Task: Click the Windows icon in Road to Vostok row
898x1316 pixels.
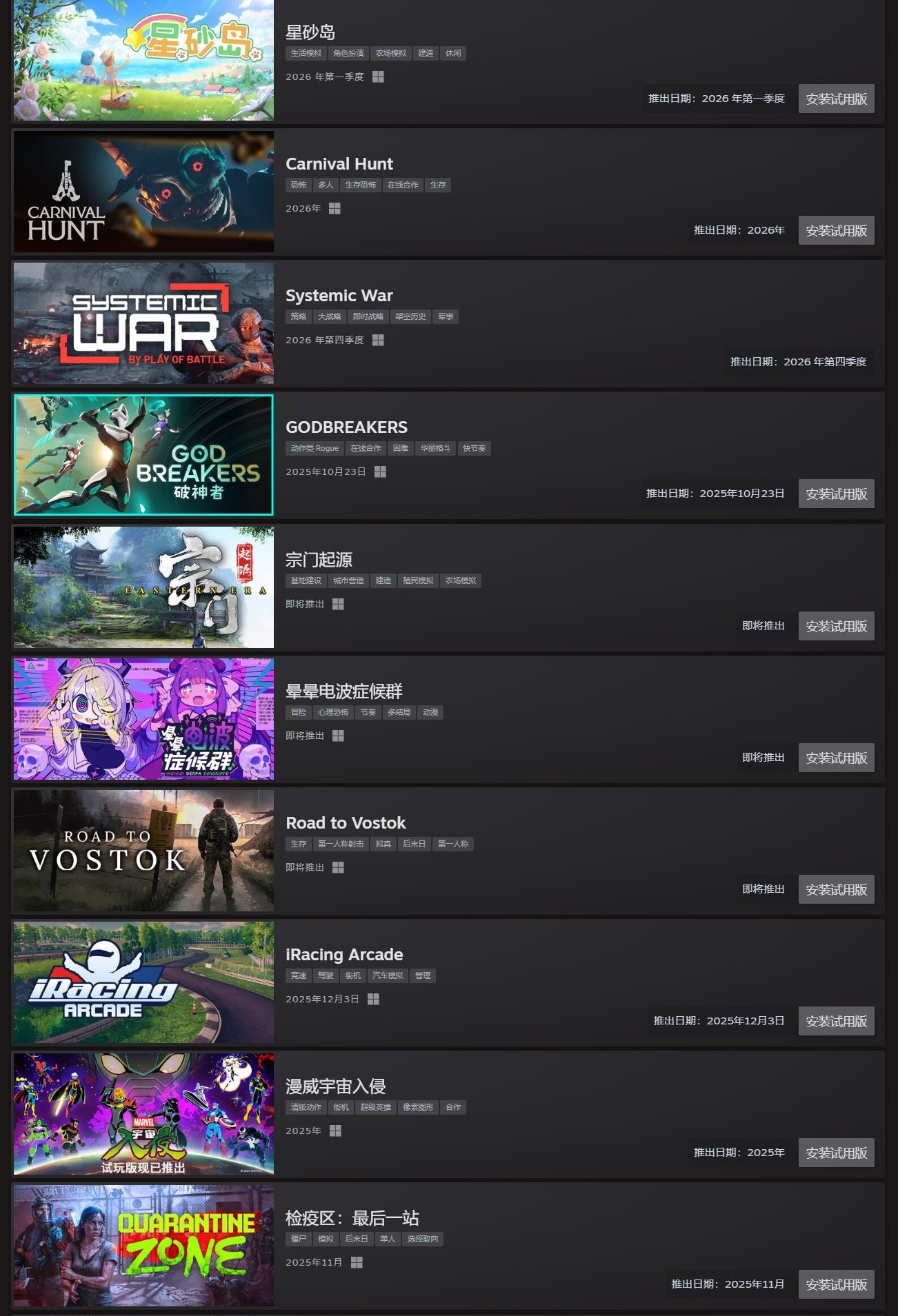Action: tap(338, 867)
